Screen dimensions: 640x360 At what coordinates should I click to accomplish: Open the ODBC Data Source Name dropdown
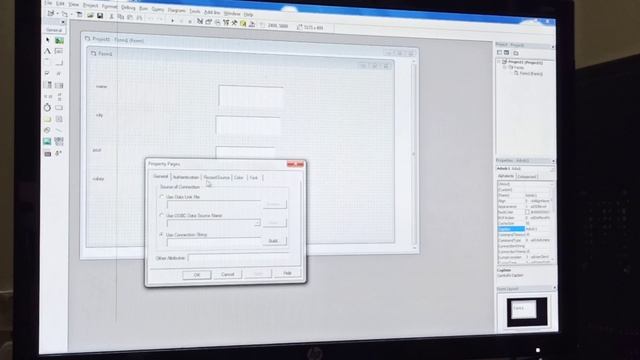tap(257, 223)
